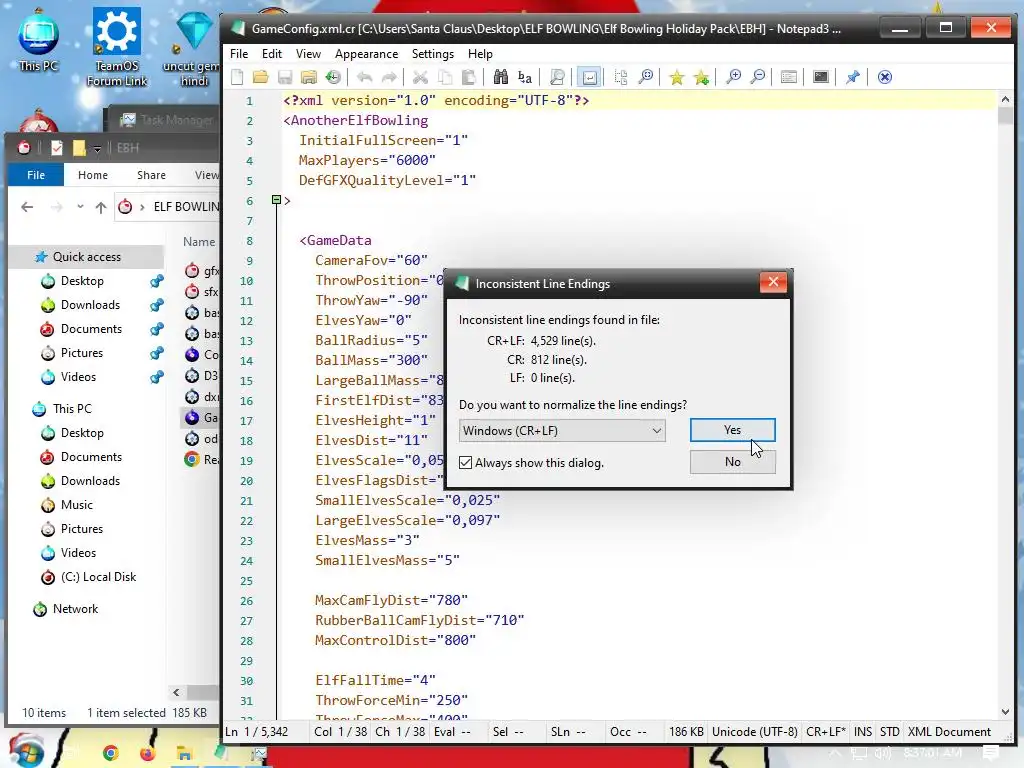Open the File menu in Notepad3
This screenshot has height=768, width=1024.
pos(239,54)
